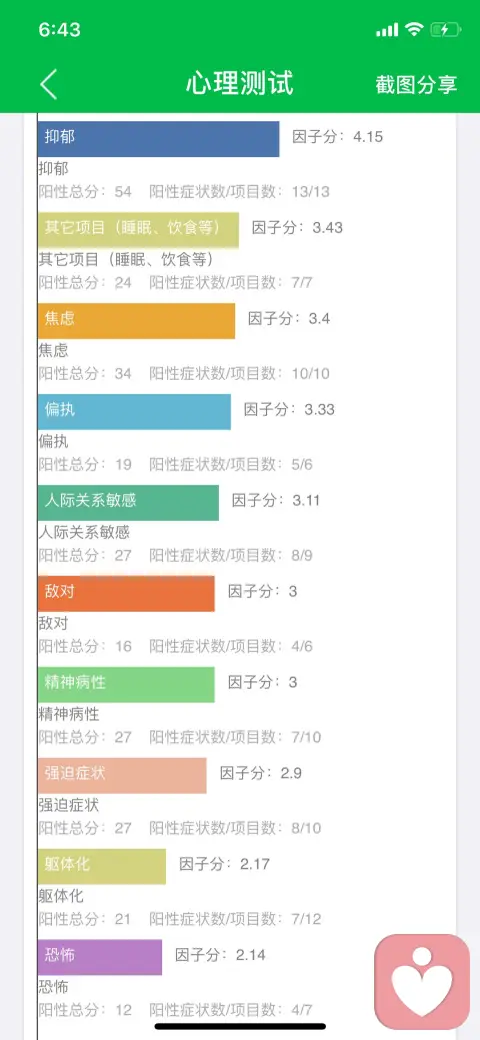Select the purple 恐怖 bar
The height and width of the screenshot is (1040, 480).
pos(99,957)
